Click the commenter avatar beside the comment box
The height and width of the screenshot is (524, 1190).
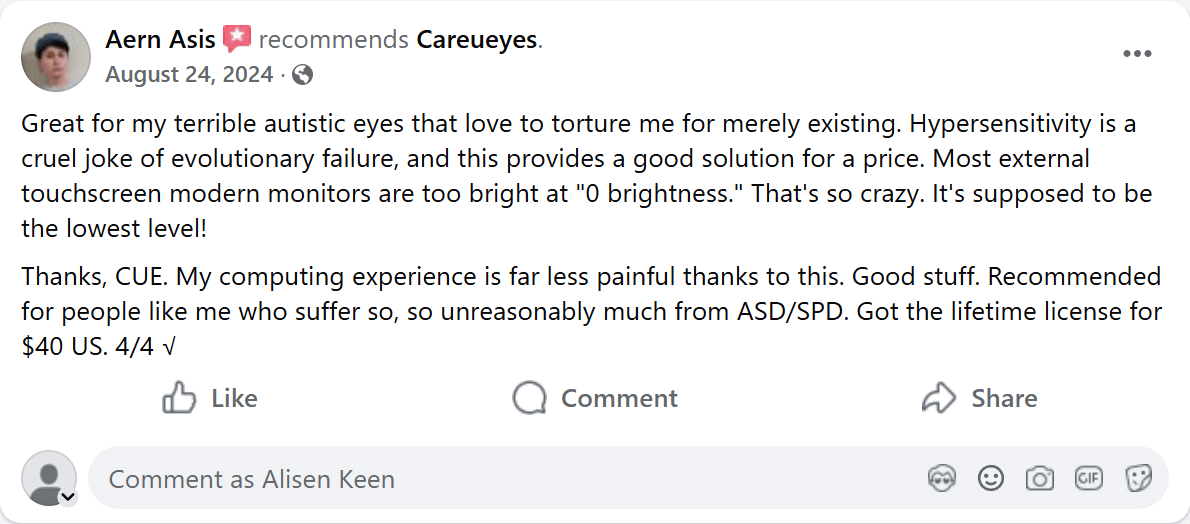click(x=48, y=478)
